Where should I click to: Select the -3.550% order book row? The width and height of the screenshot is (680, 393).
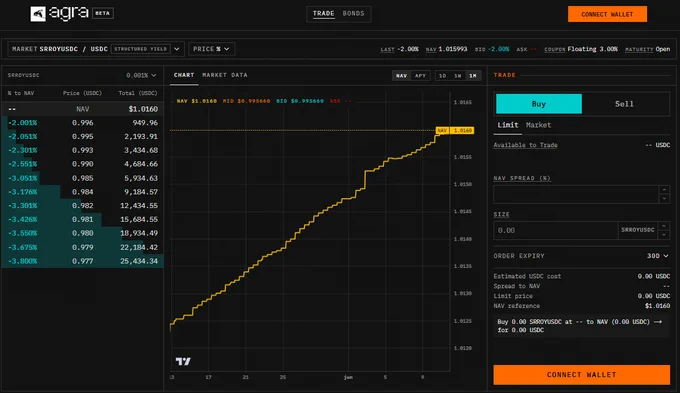pos(82,233)
